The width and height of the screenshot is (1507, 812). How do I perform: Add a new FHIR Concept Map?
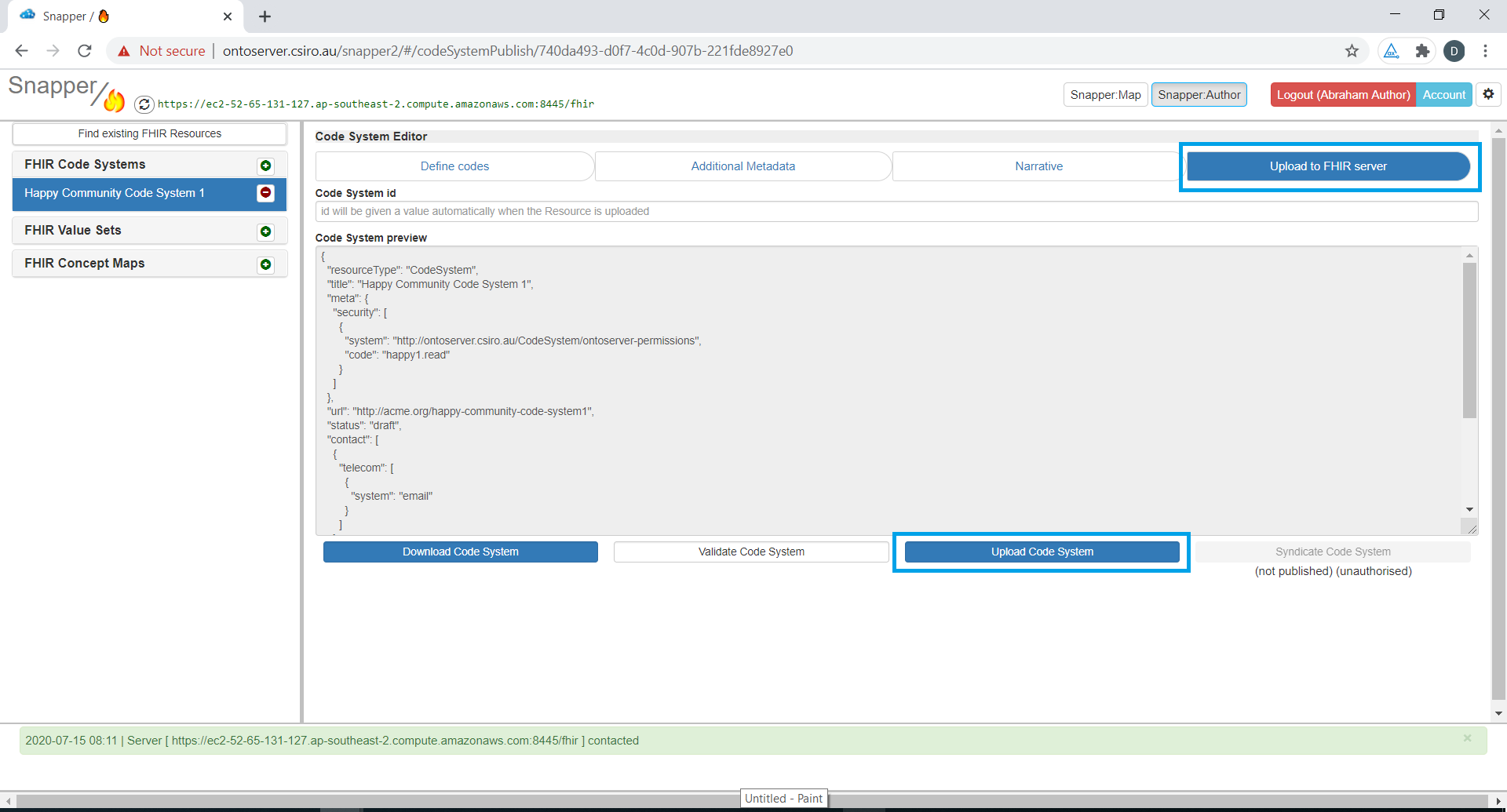click(x=265, y=264)
